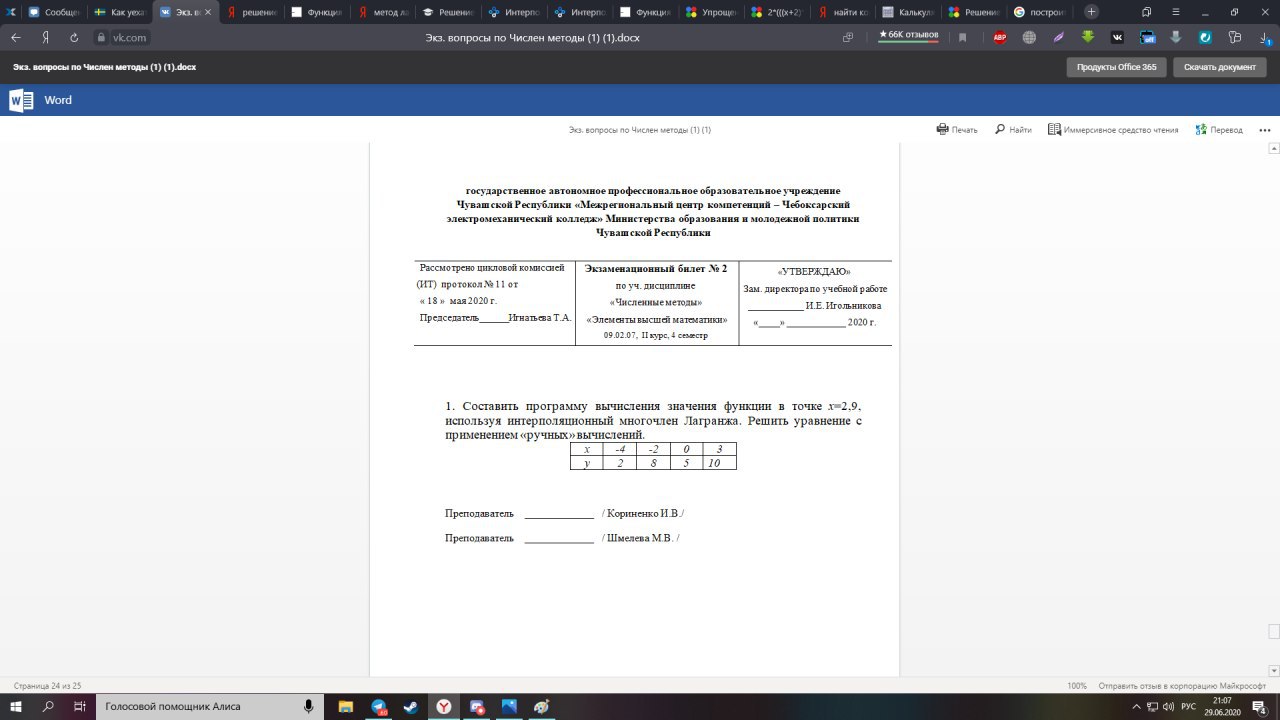The height and width of the screenshot is (720, 1280).
Task: Click Найти to search the document
Action: pyautogui.click(x=1013, y=130)
